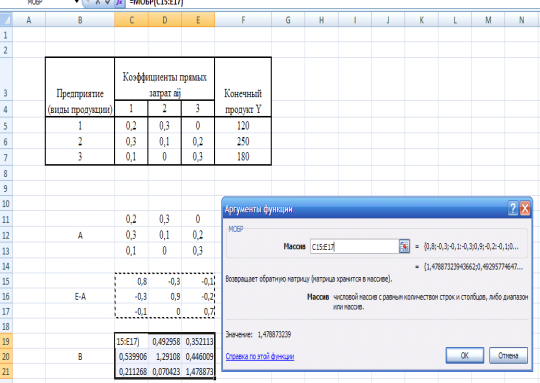Screen dimensions: 540x383
Task: Click the Отмена button
Action: click(508, 355)
